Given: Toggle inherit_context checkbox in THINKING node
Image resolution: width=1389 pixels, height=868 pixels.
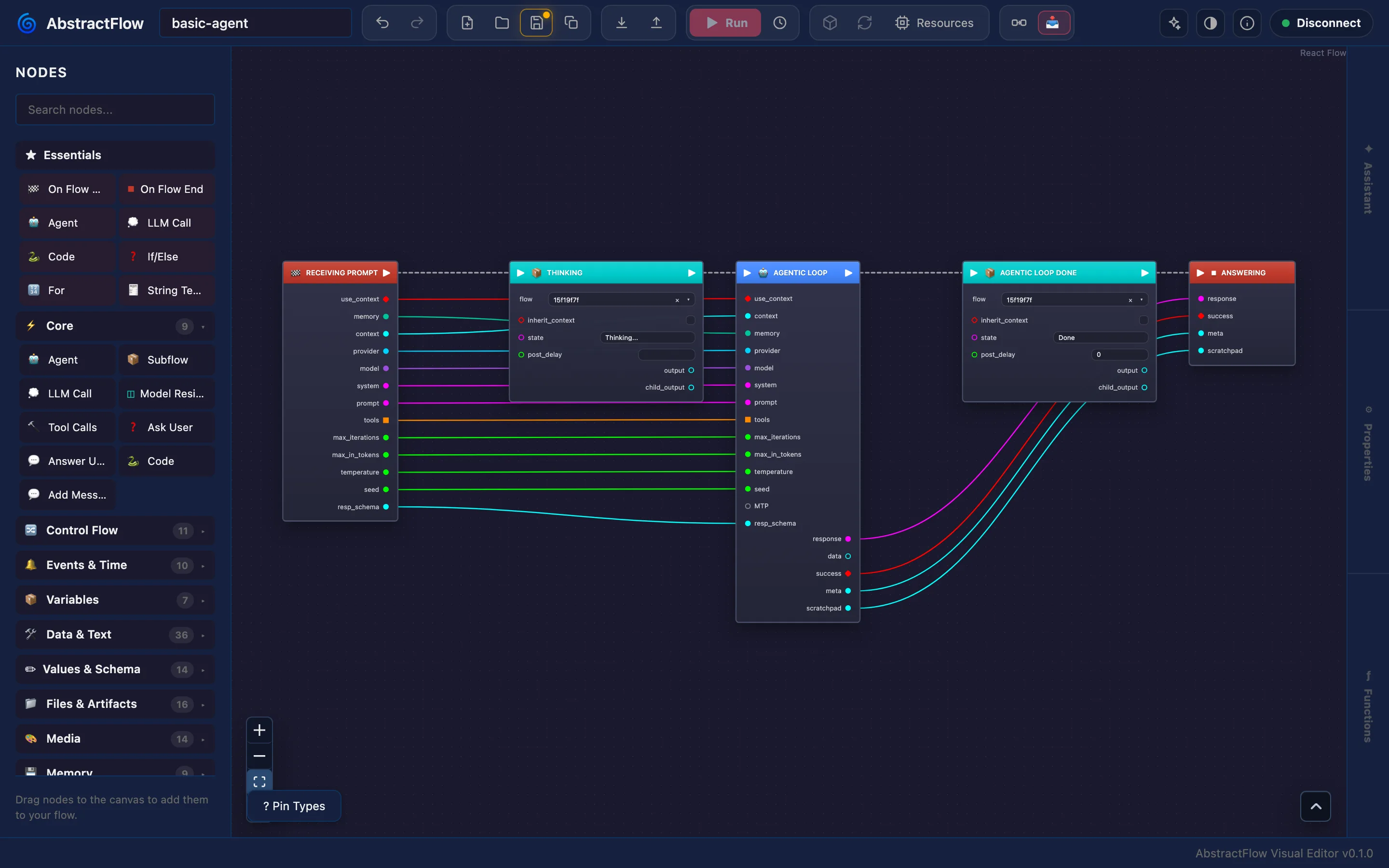Looking at the screenshot, I should click(x=691, y=320).
